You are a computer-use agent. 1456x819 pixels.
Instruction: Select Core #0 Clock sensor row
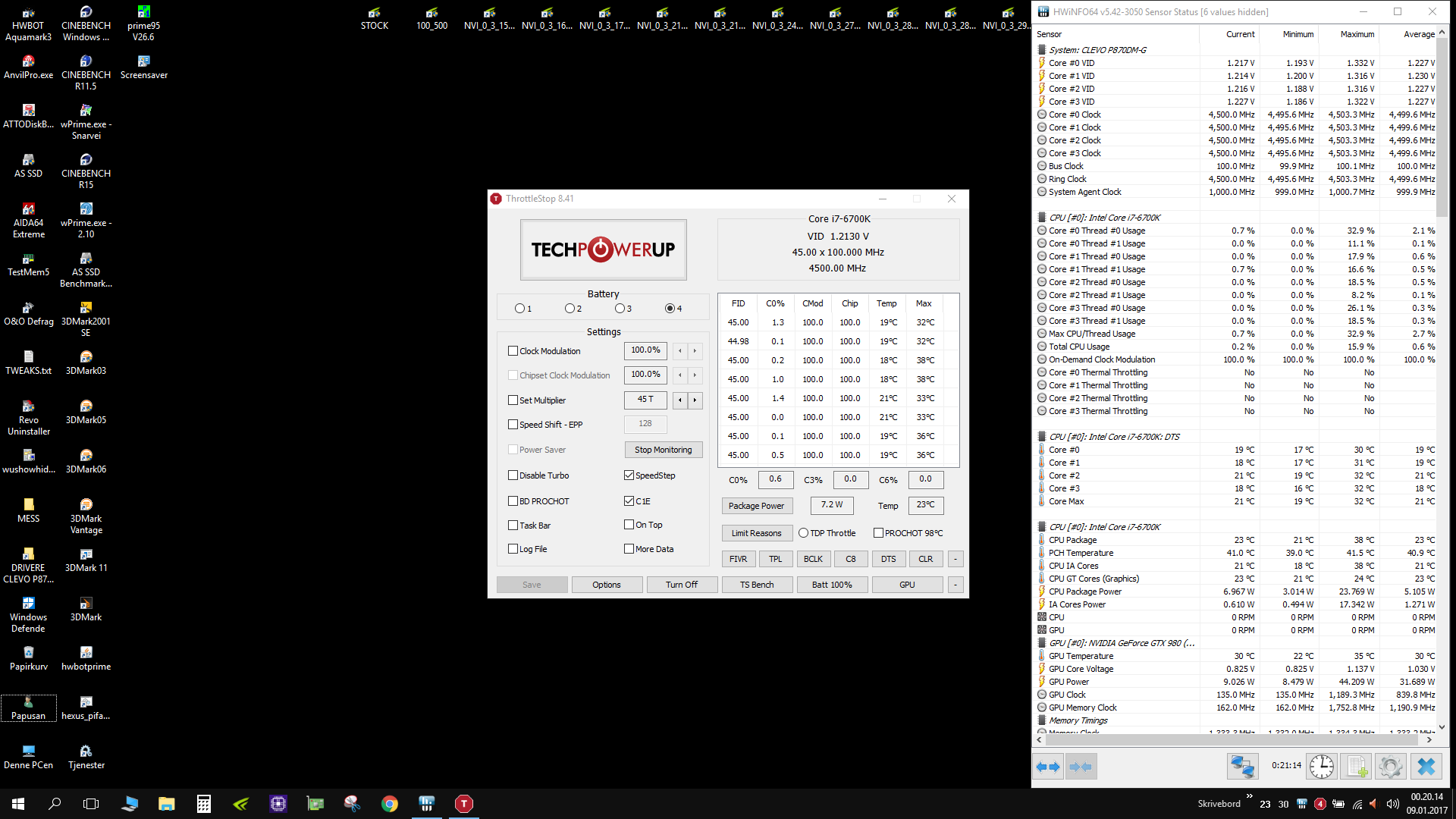[x=1236, y=115]
